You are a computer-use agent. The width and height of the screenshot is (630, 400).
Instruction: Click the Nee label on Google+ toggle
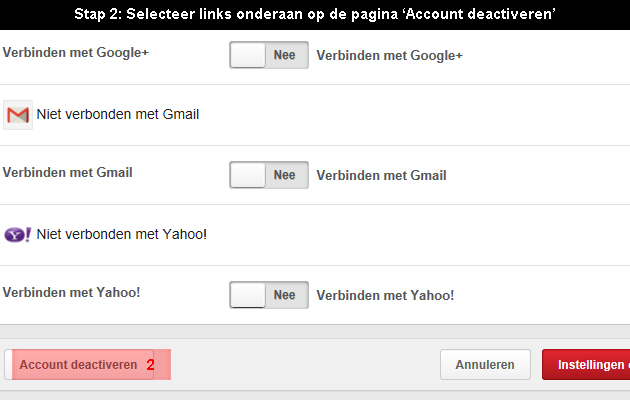pyautogui.click(x=284, y=55)
